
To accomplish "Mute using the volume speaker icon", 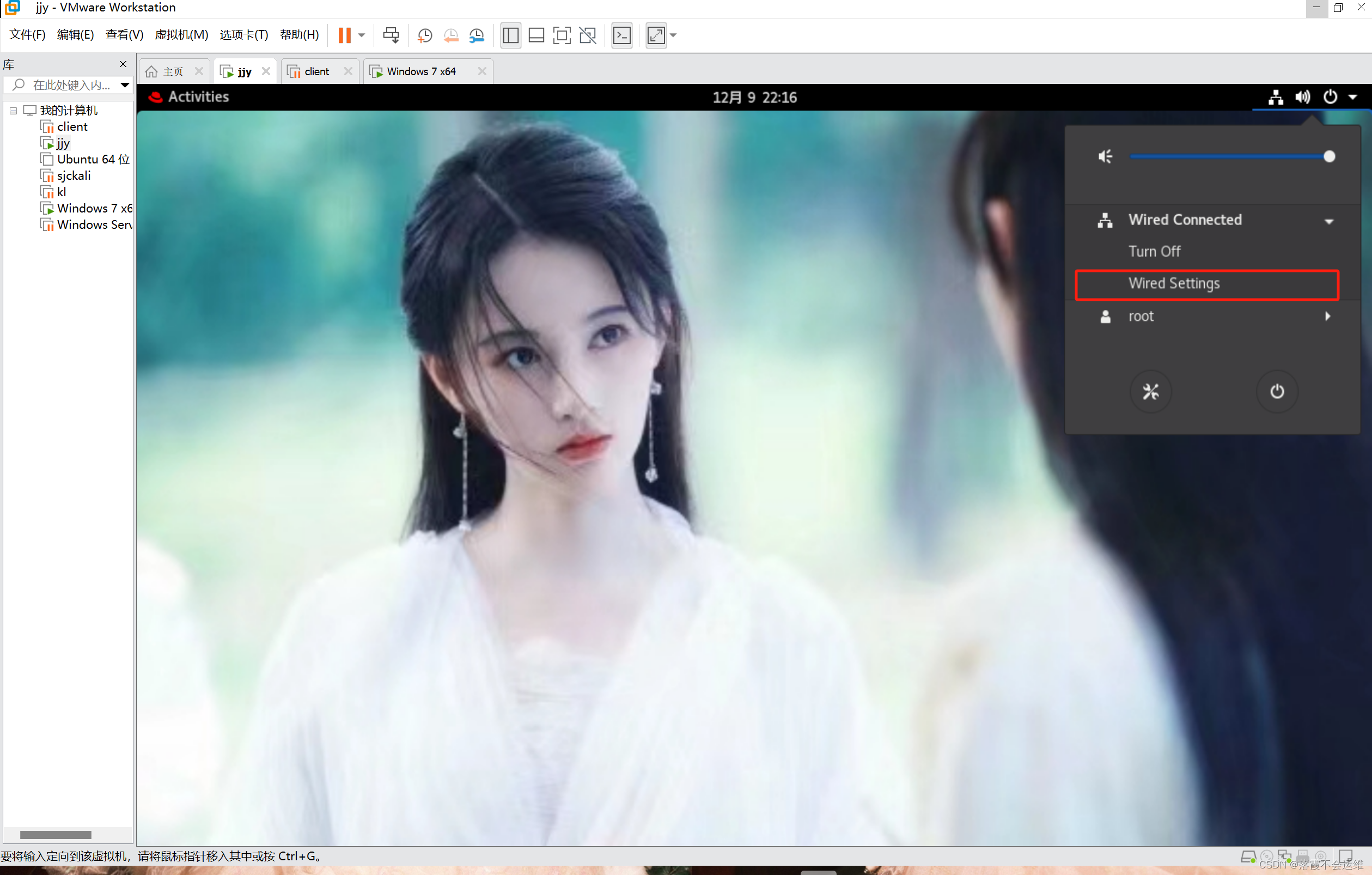I will tap(1105, 156).
